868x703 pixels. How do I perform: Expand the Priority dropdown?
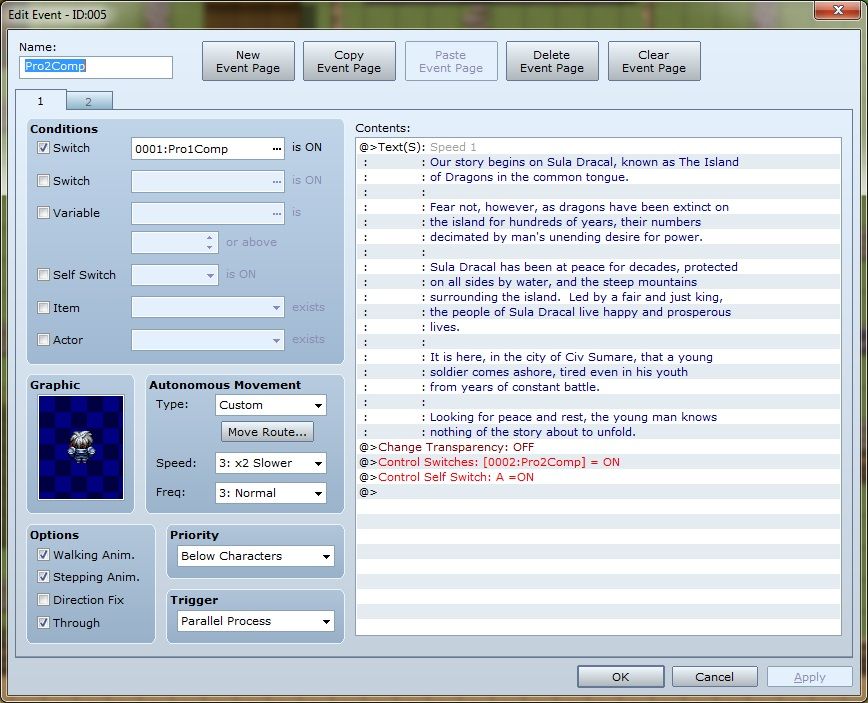[256, 556]
